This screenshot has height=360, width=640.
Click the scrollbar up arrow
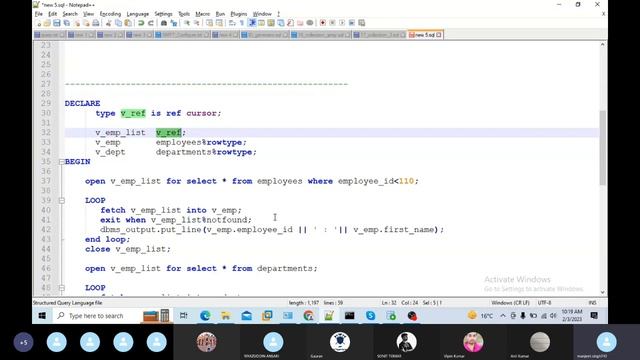click(x=602, y=44)
